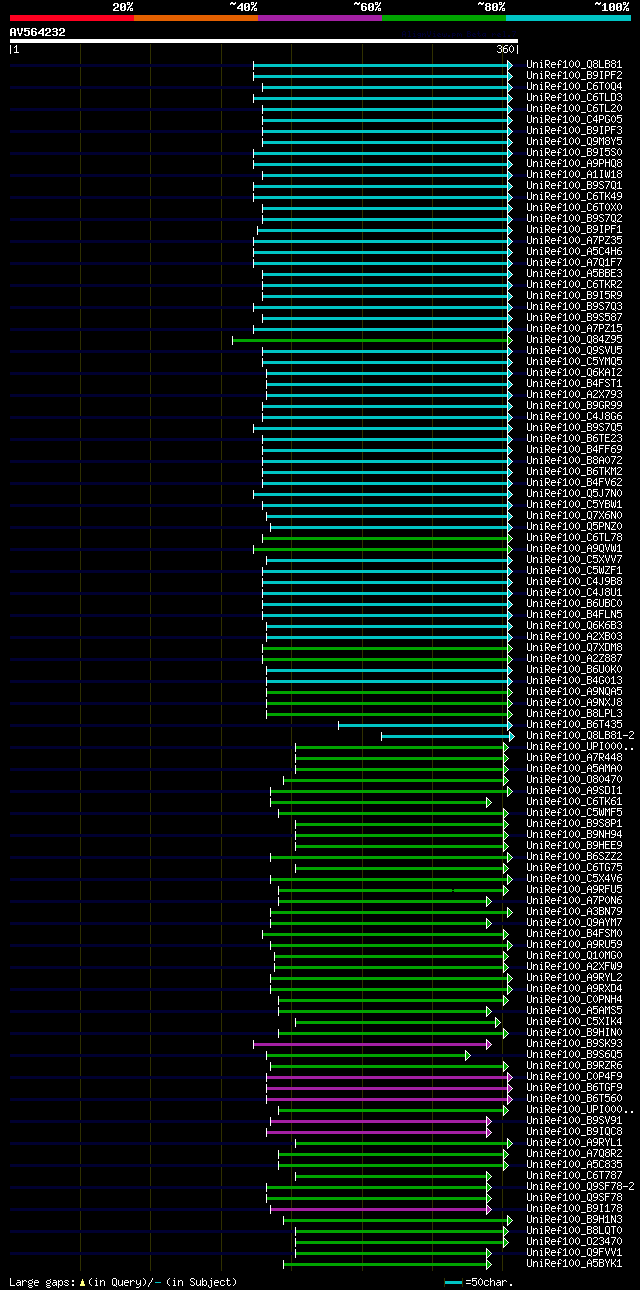640x1290 pixels.
Task: Select hit UniRef100_C6TLD3
Action: point(574,98)
